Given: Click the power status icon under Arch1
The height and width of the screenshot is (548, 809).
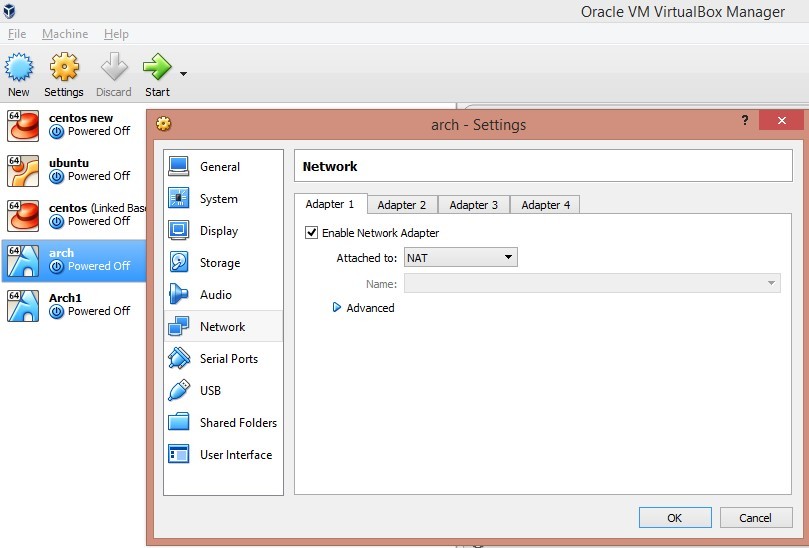Looking at the screenshot, I should [x=56, y=312].
